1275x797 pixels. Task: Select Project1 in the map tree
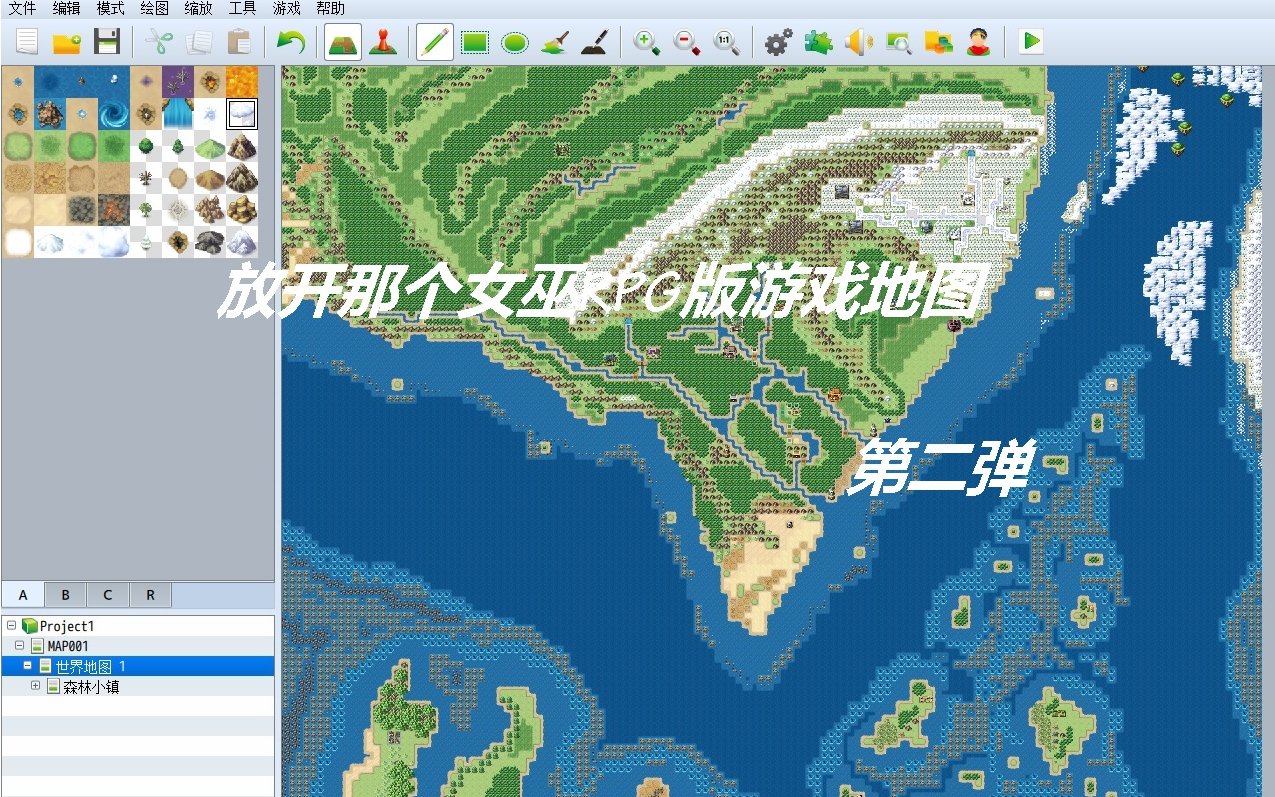(66, 626)
